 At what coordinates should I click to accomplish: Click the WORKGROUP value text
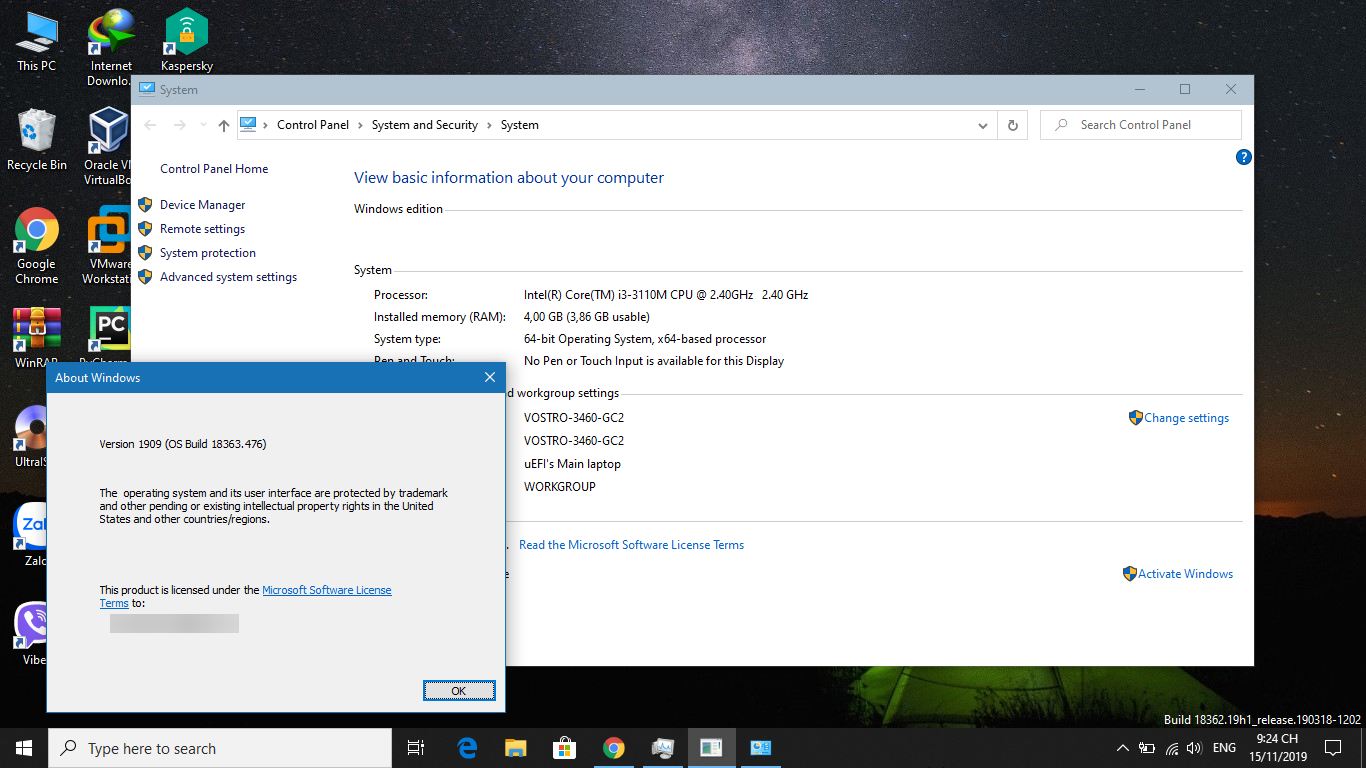click(560, 487)
